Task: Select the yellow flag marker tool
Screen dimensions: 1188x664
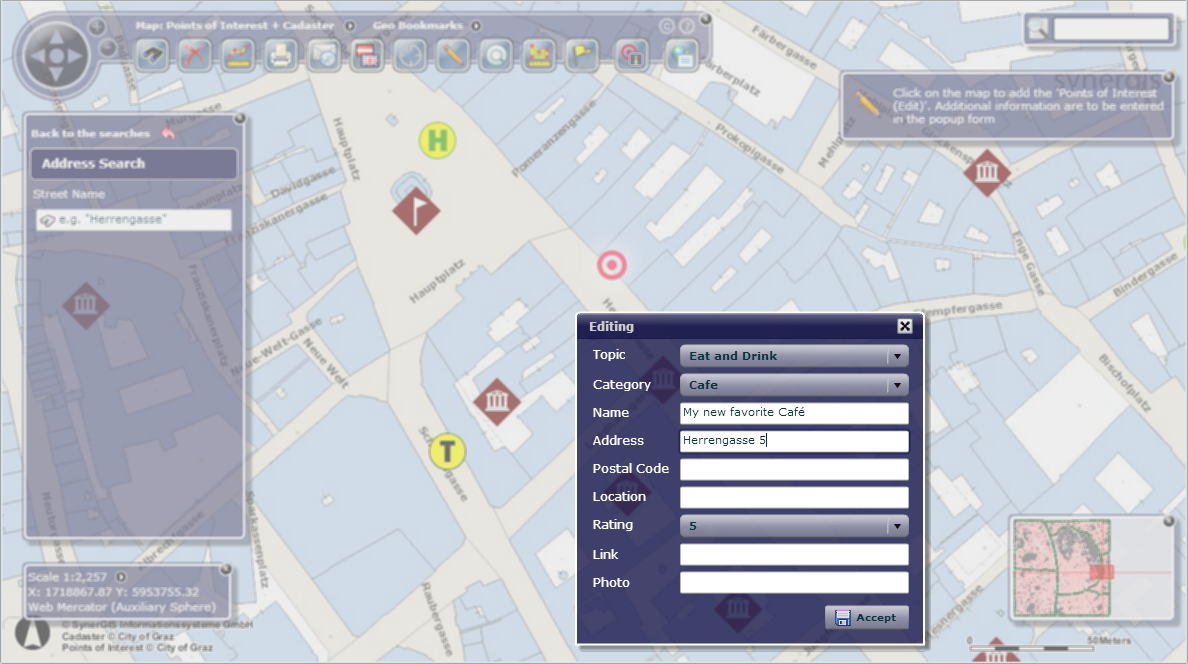Action: (582, 55)
